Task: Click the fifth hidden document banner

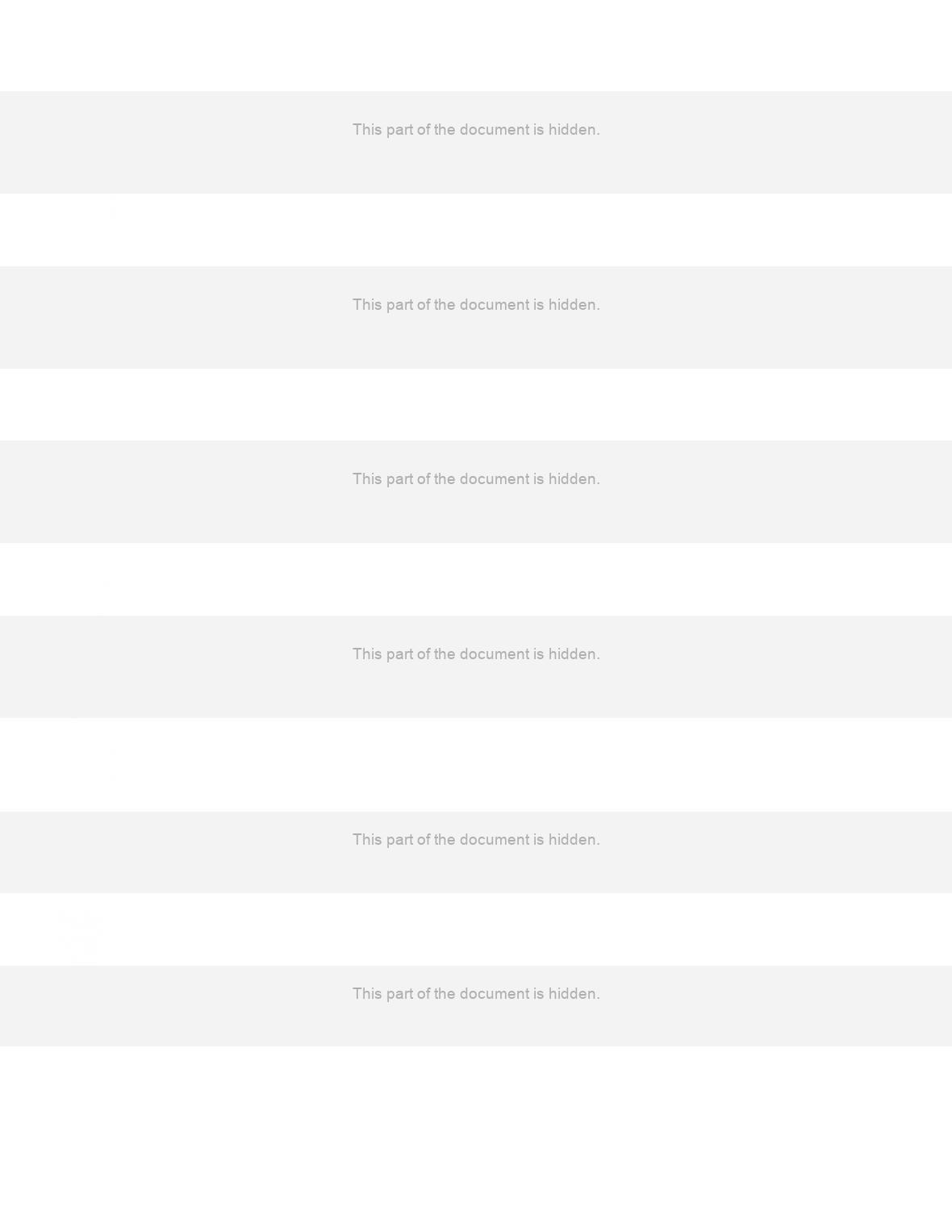Action: pos(476,852)
